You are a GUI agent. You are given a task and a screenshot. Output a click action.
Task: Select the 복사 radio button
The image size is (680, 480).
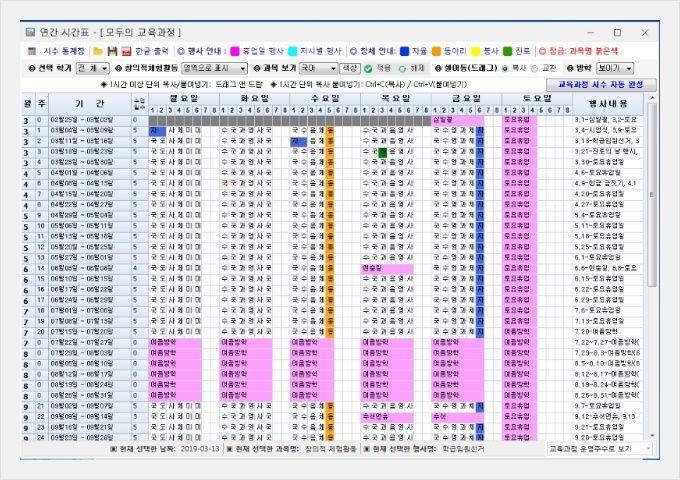click(504, 69)
